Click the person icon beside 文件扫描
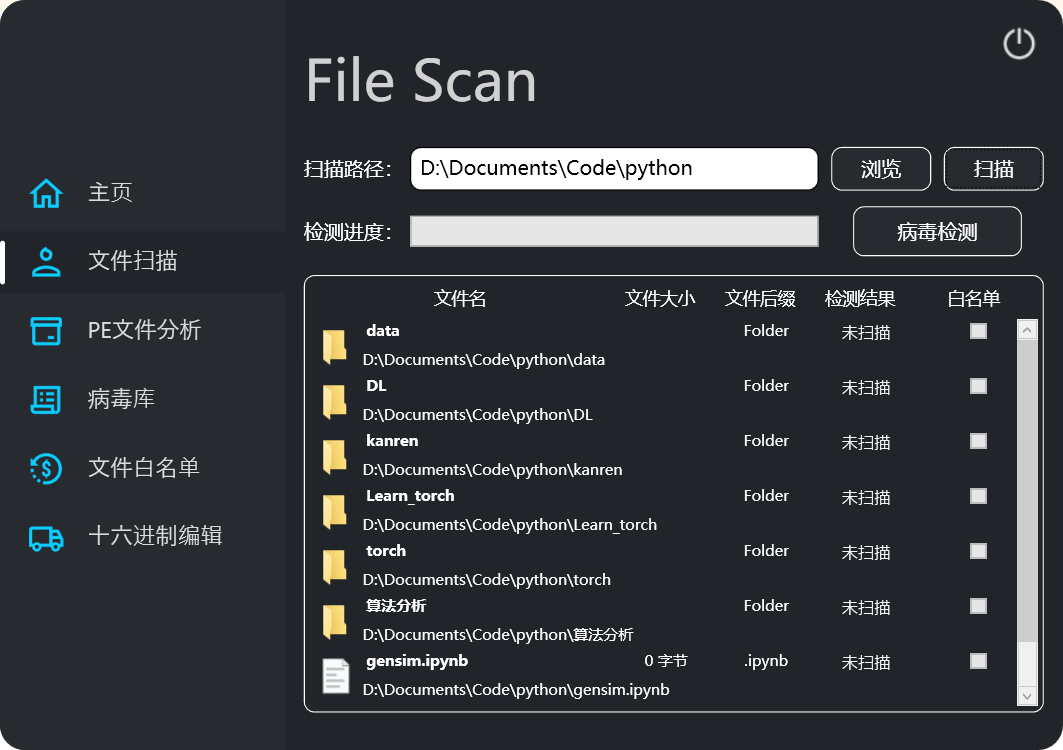The image size is (1063, 750). tap(46, 261)
